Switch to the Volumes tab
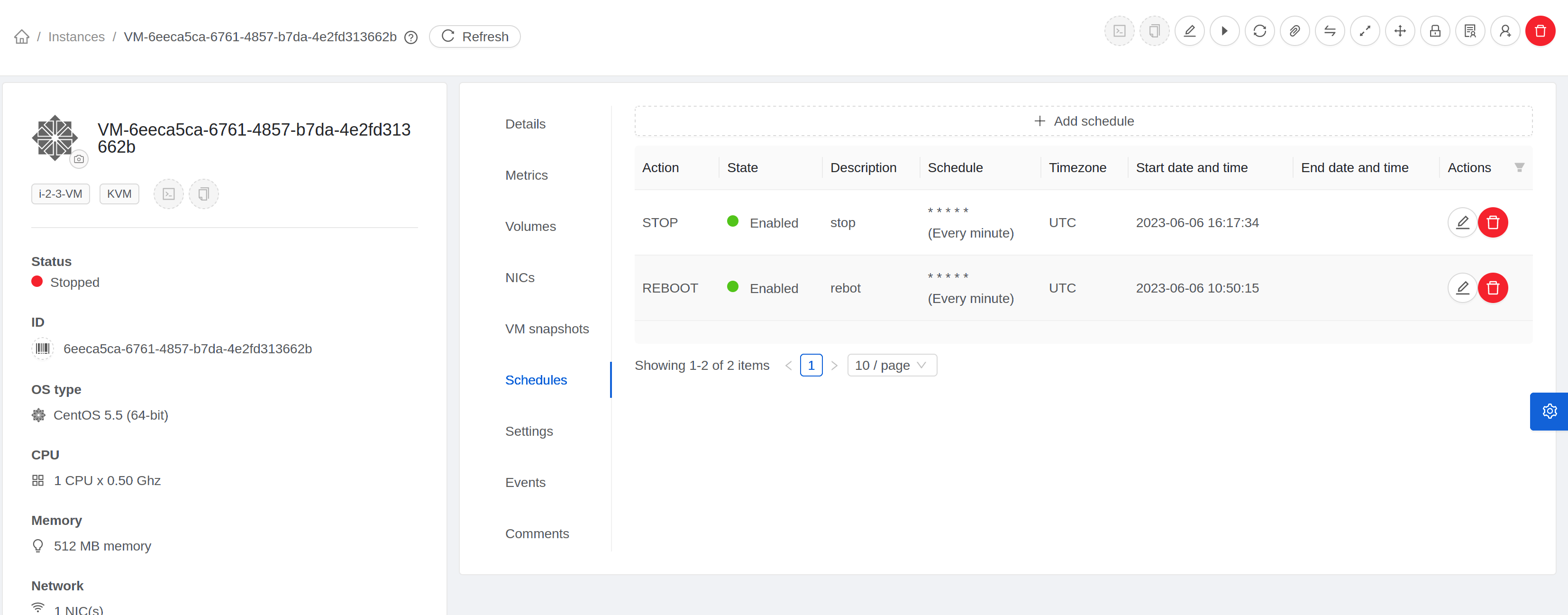Screen dimensions: 1568x615 pyautogui.click(x=530, y=227)
